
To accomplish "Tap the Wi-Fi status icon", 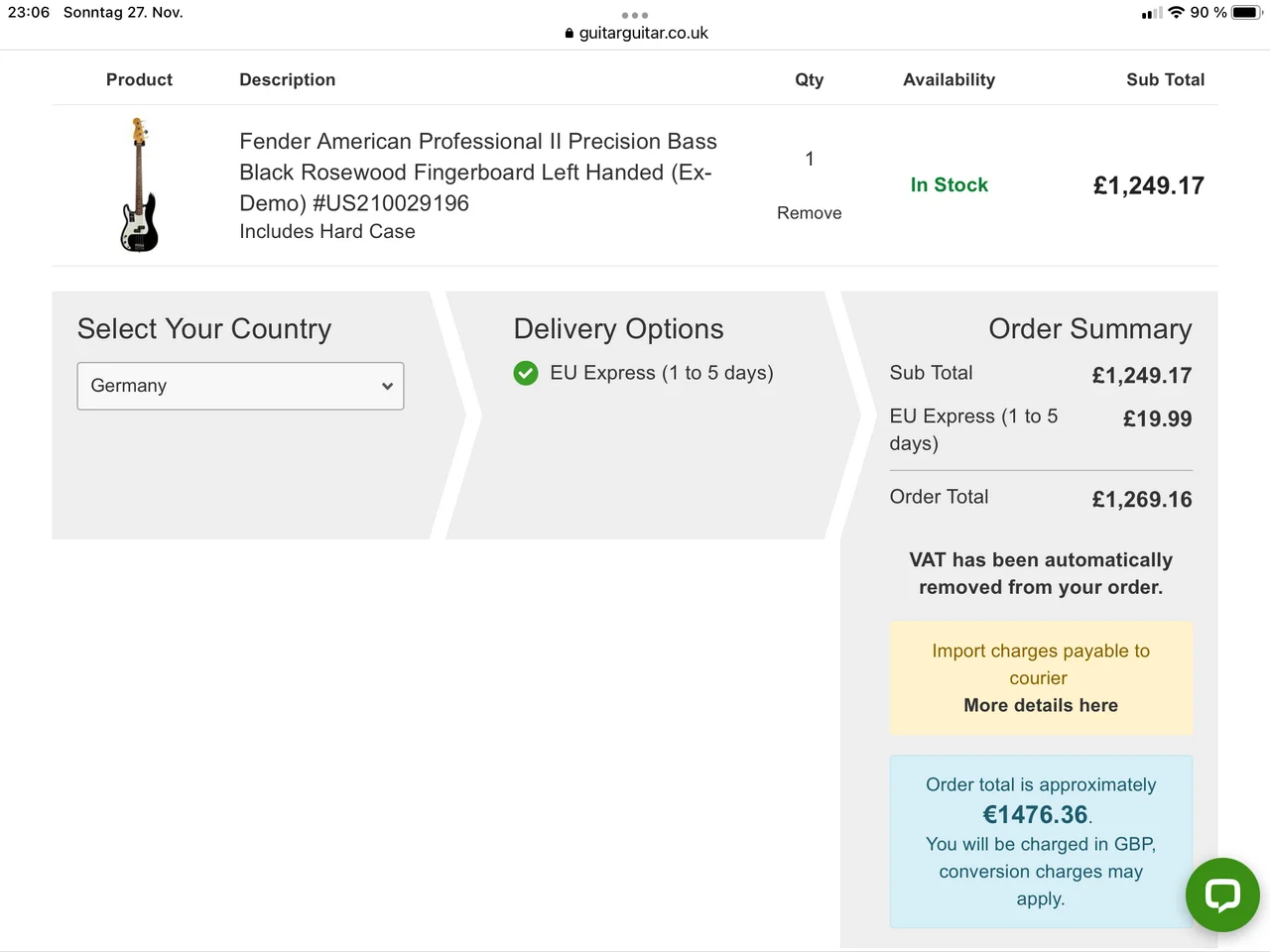I will point(1176,13).
